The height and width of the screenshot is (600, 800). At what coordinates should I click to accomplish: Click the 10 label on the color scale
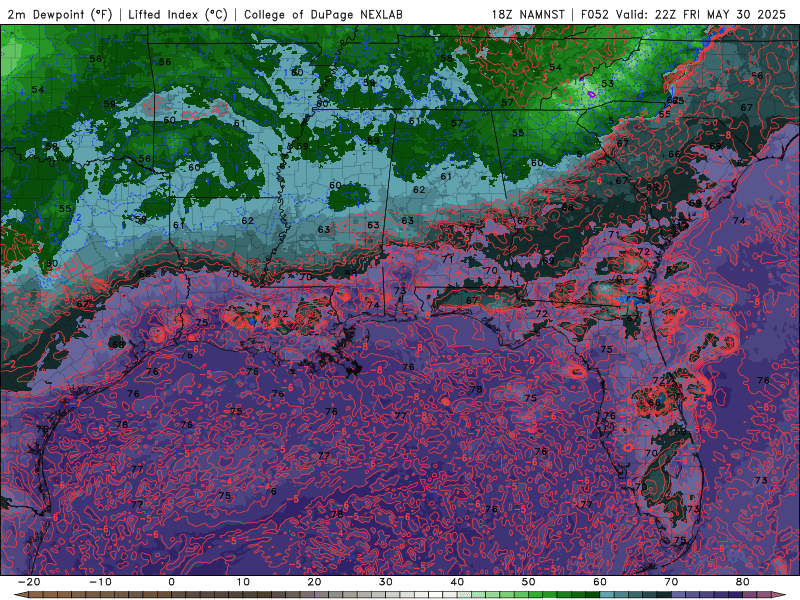(243, 582)
